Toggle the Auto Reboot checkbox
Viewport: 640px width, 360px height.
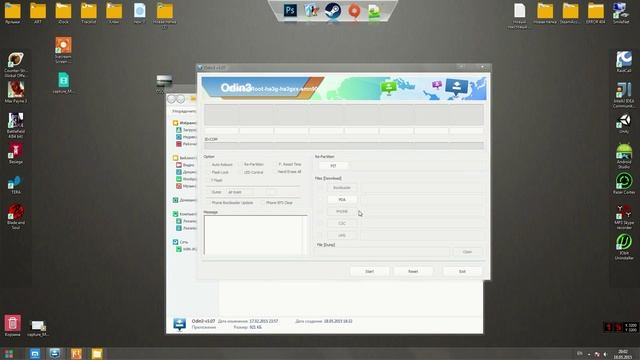(208, 164)
